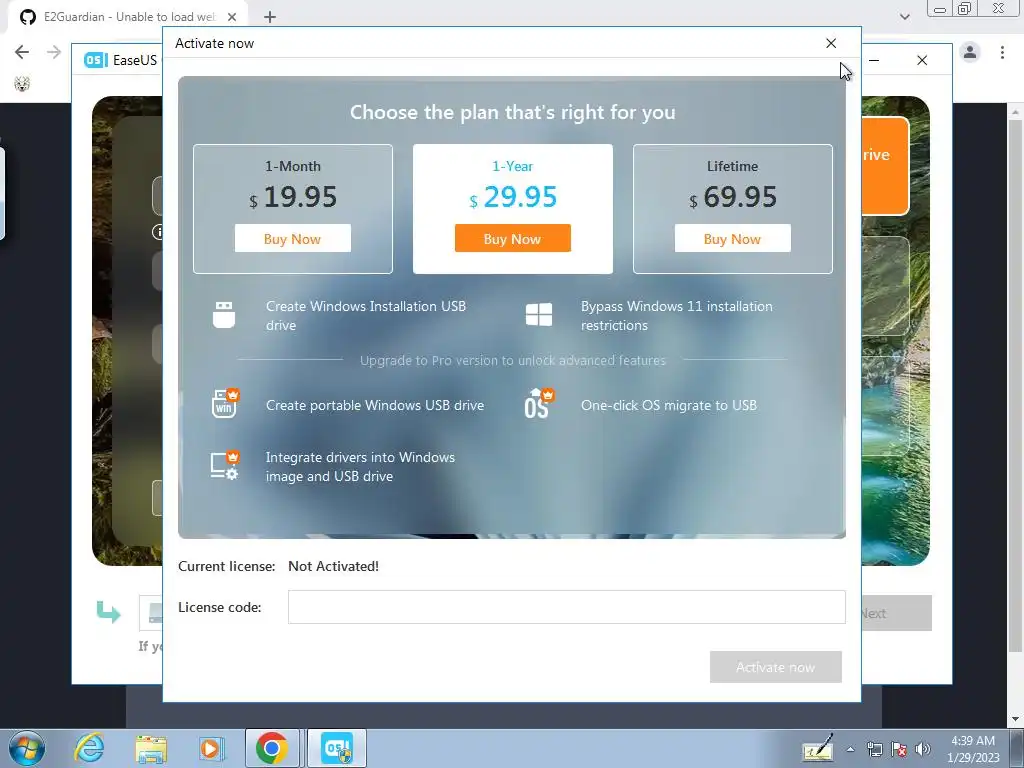Click 'Create portable Windows USB drive' text
This screenshot has height=768, width=1024.
(x=375, y=405)
